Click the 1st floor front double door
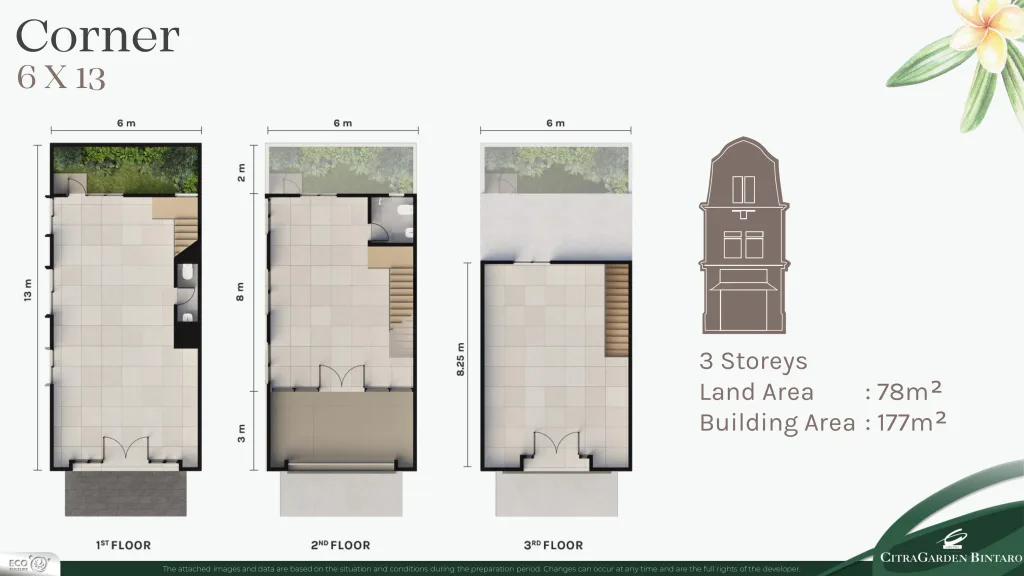Screen dimensions: 1024x576 tap(125, 451)
